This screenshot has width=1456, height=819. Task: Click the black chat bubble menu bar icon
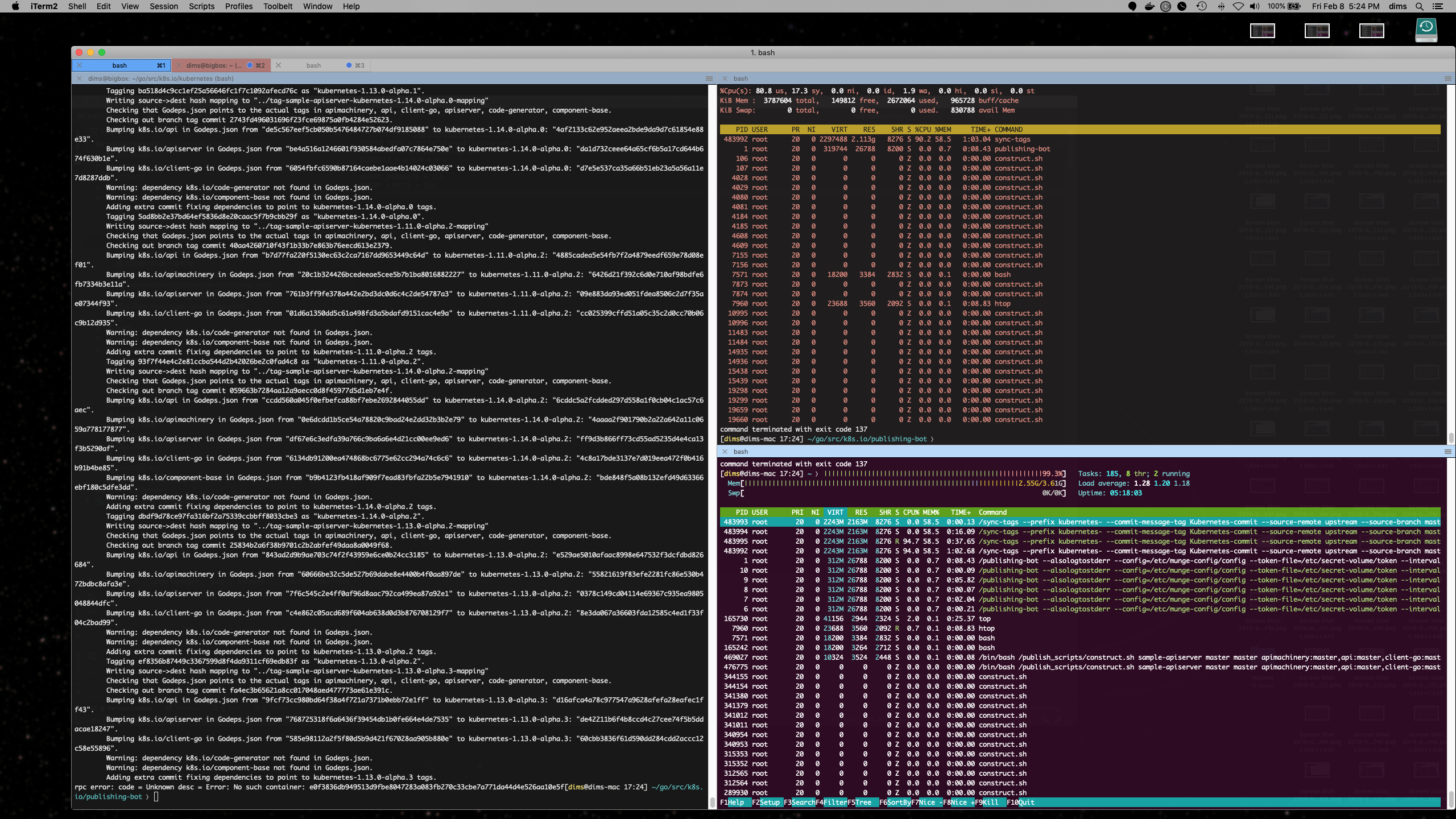click(x=1132, y=6)
